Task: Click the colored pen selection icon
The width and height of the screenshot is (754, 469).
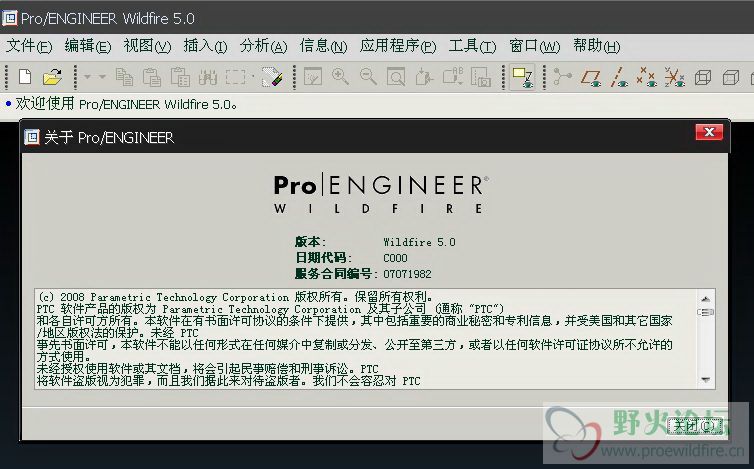Action: 272,77
